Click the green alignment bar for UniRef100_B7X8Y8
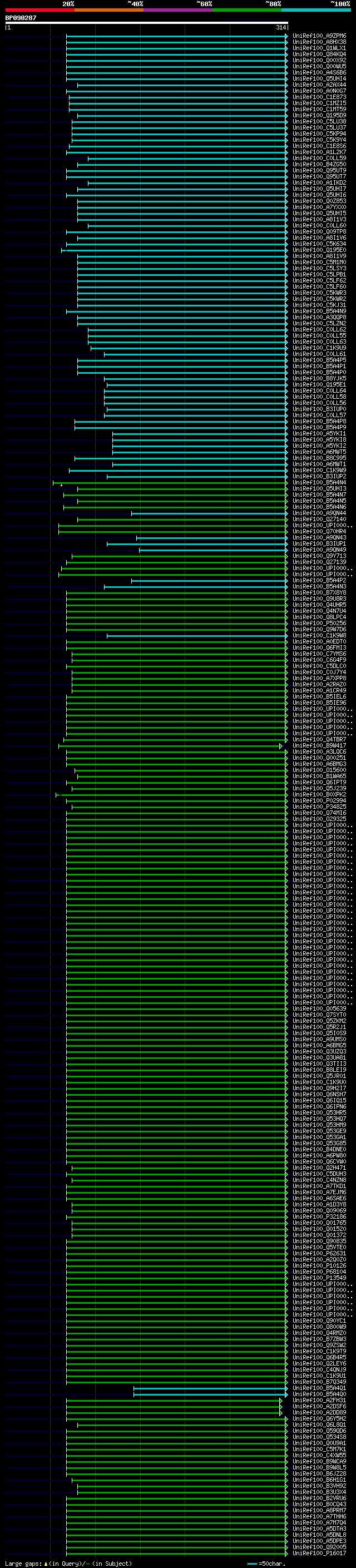Screen dimensions: 356x1568 pyautogui.click(x=176, y=593)
